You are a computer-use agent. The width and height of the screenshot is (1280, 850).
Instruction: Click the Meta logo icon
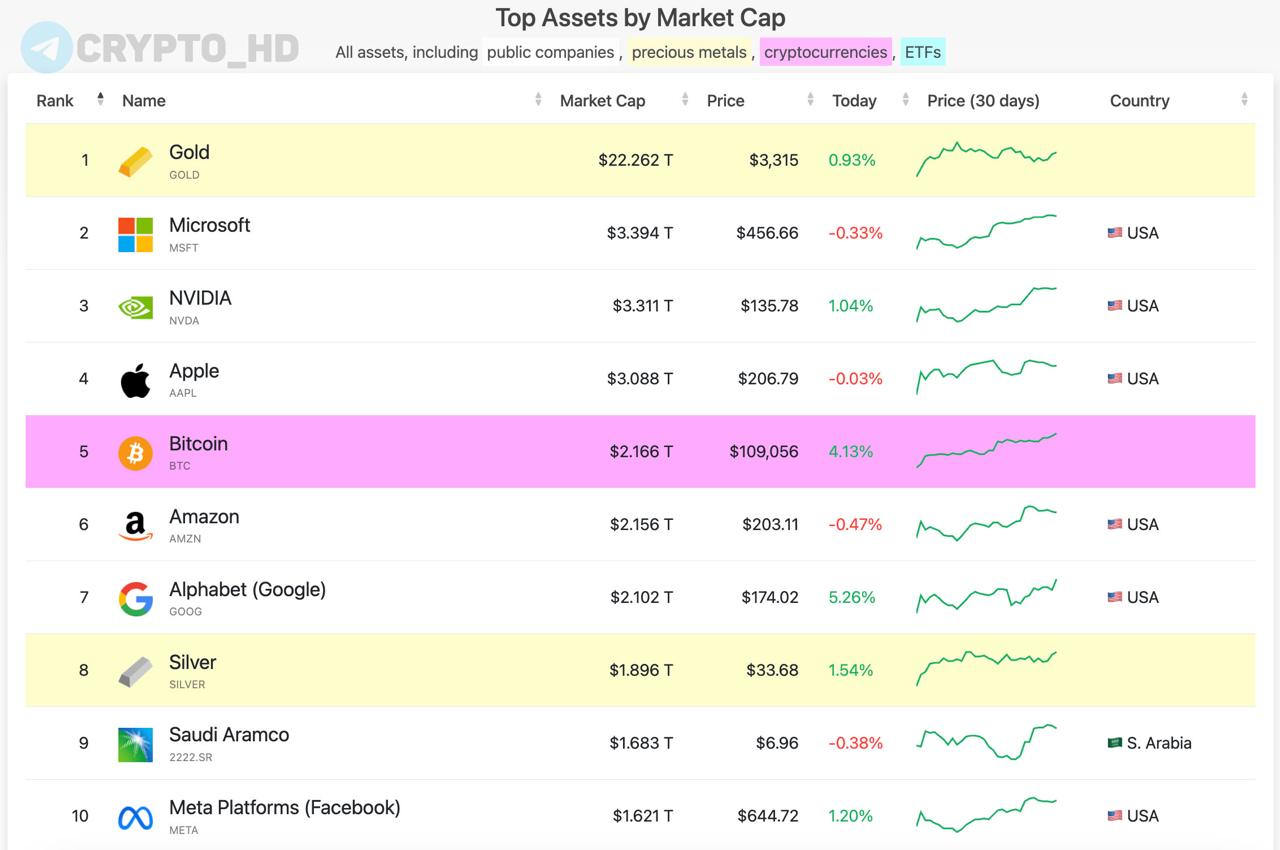point(135,818)
